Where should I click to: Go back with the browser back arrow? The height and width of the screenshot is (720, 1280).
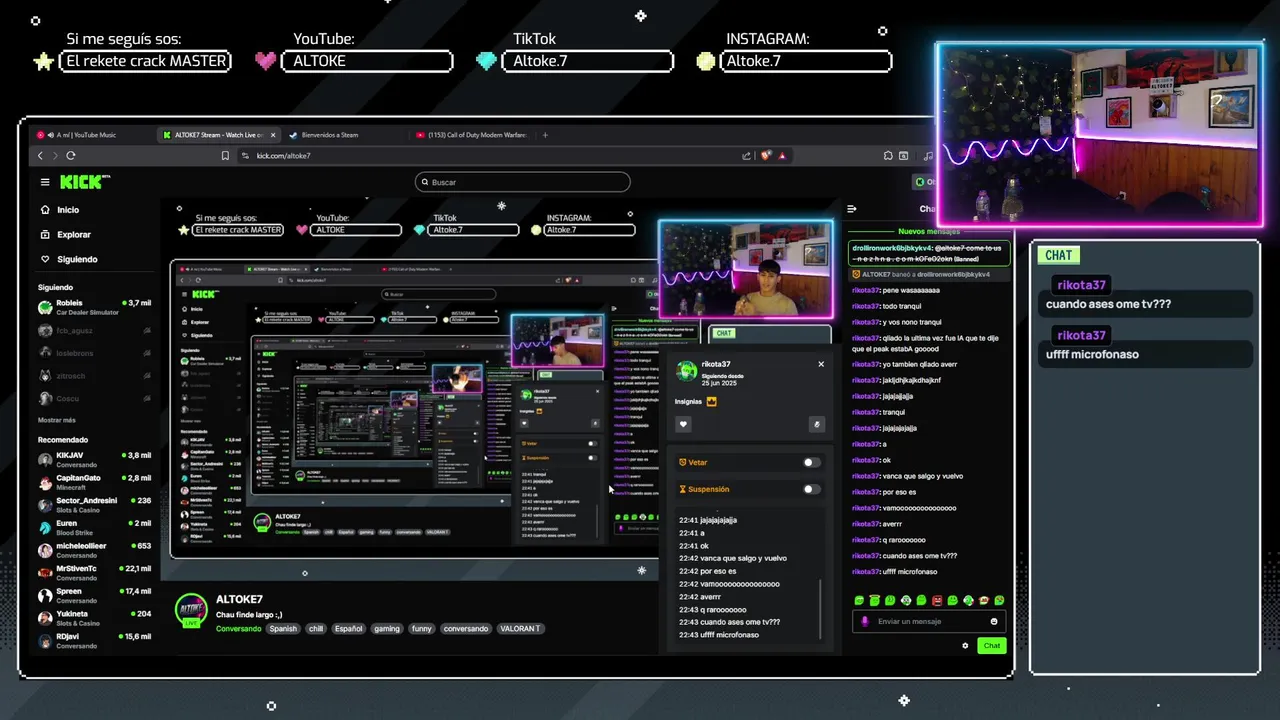[x=40, y=156]
